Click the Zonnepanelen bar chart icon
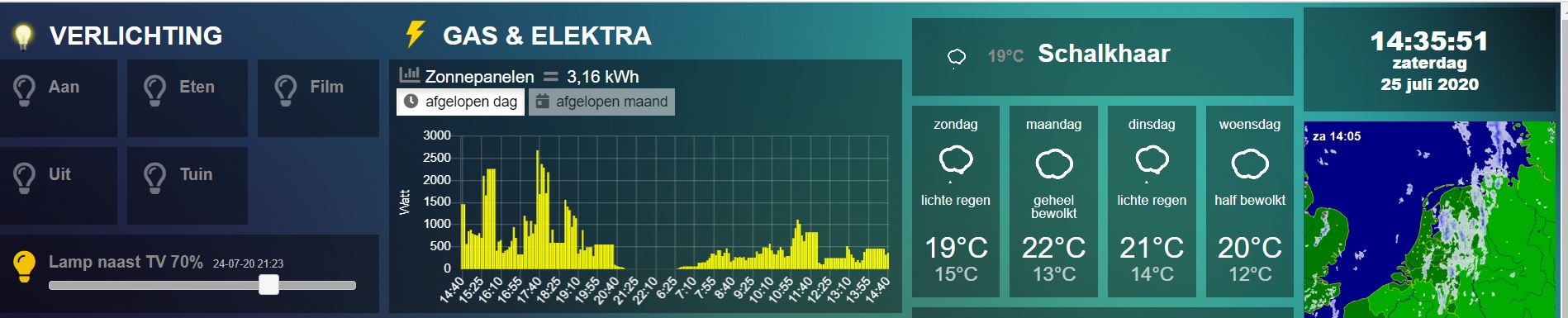The height and width of the screenshot is (318, 1568). click(x=409, y=74)
